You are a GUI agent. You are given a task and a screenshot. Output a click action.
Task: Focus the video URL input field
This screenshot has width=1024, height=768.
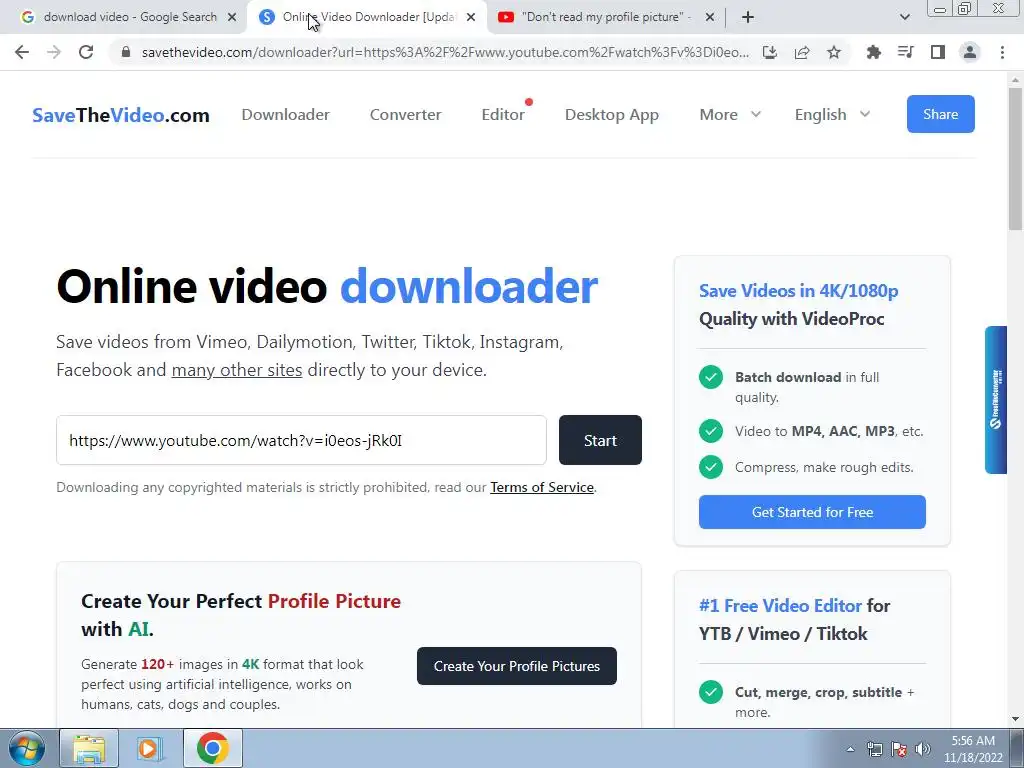[x=301, y=440]
